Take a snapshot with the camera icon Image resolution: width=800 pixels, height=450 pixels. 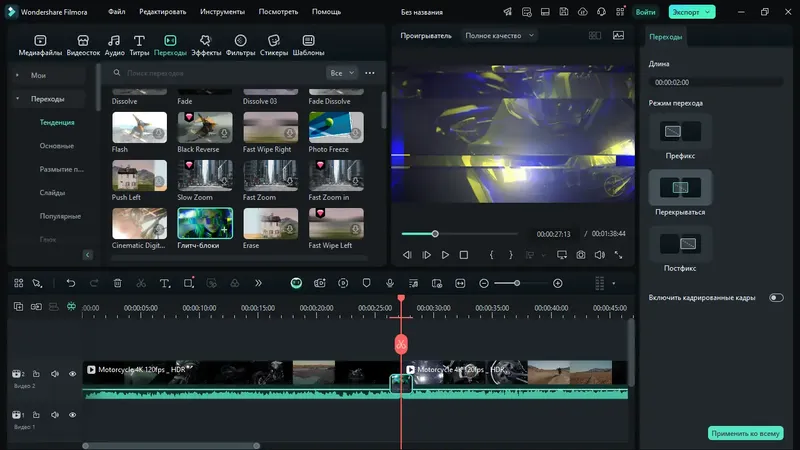pyautogui.click(x=581, y=255)
